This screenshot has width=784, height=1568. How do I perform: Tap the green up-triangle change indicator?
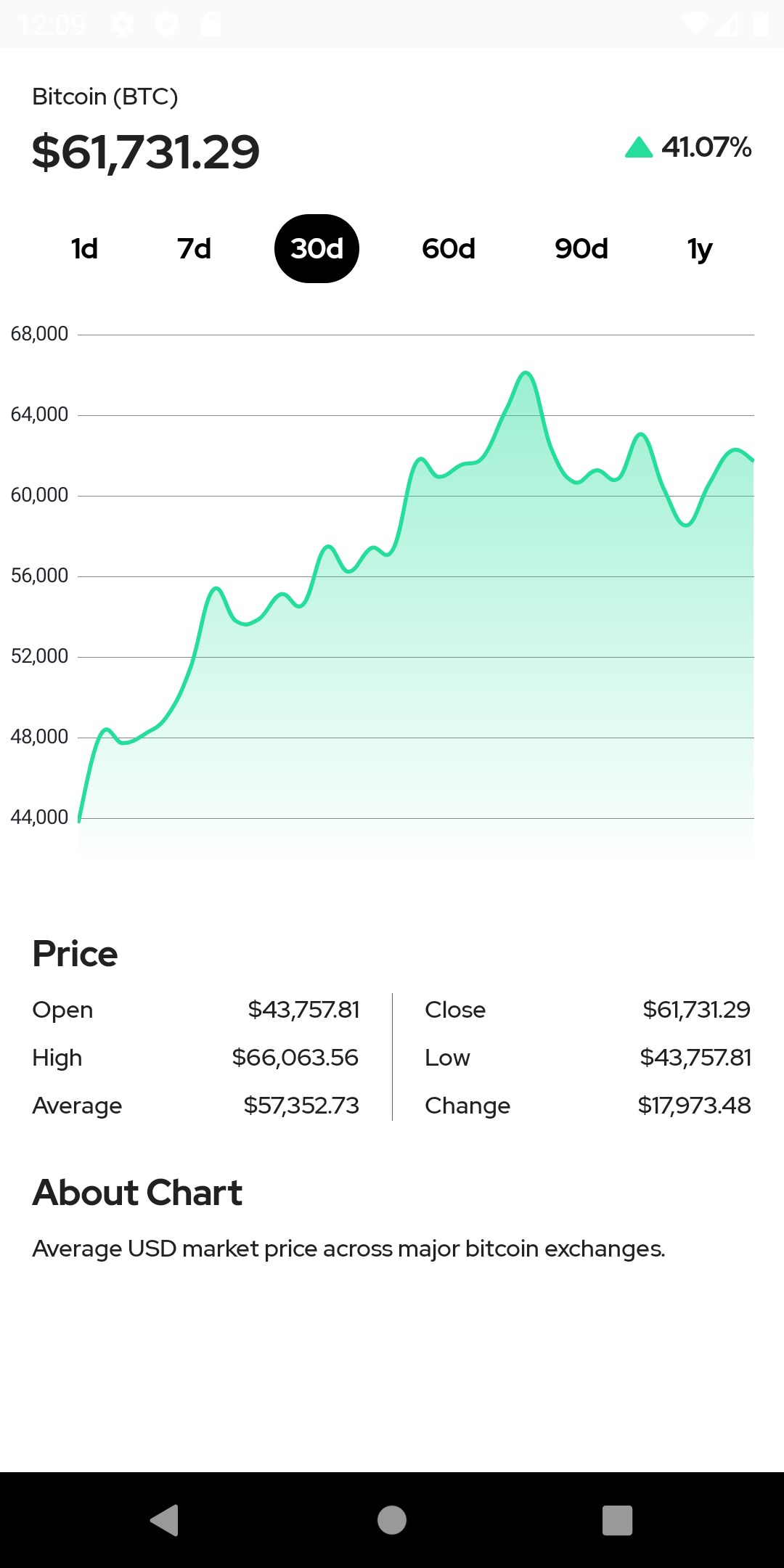point(639,147)
